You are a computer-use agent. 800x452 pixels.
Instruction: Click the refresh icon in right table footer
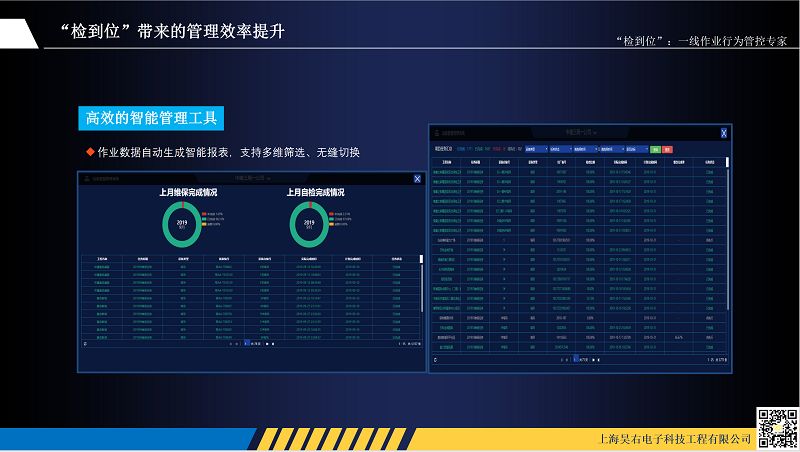(x=435, y=358)
